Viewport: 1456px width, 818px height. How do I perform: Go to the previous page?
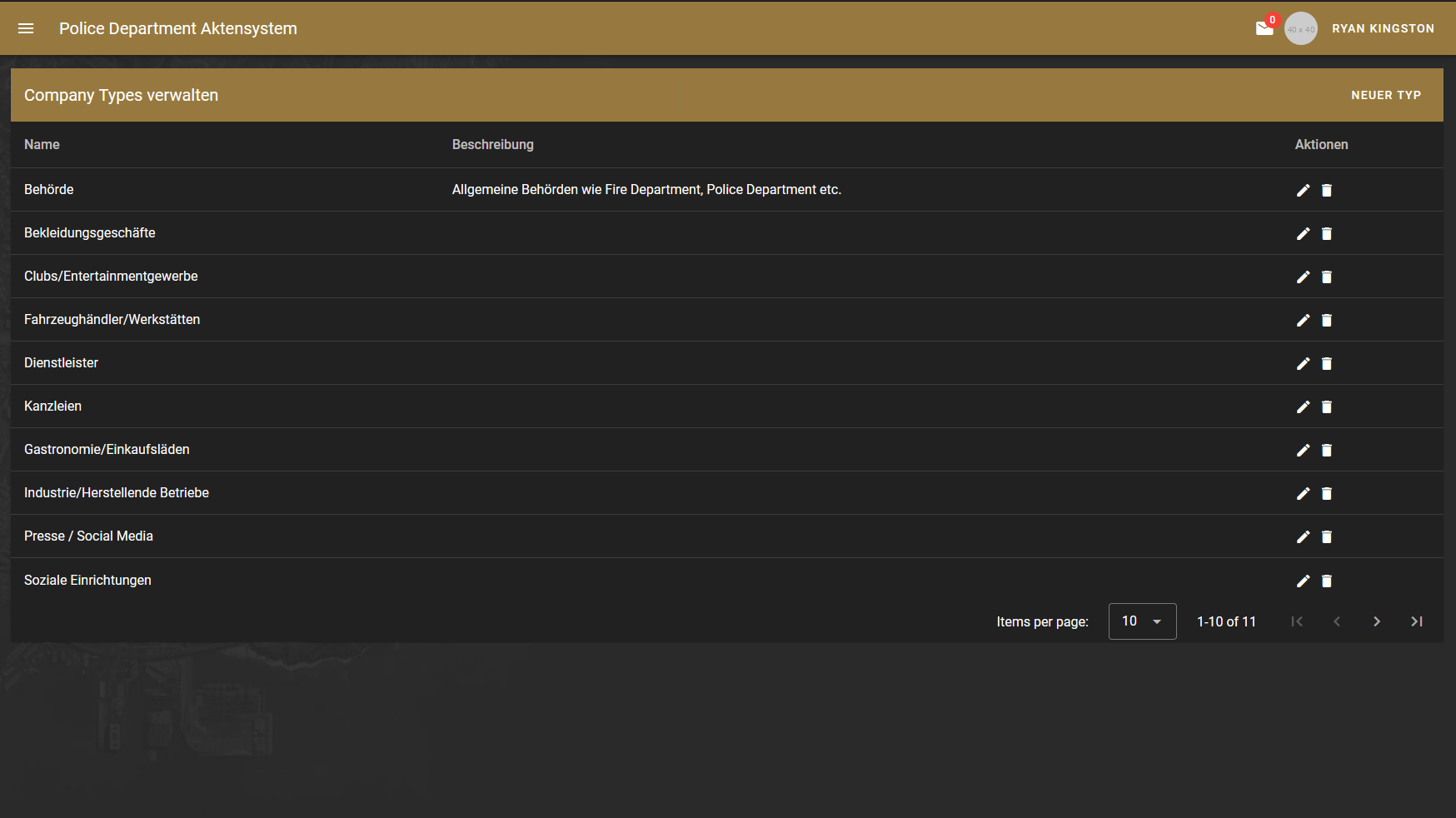pos(1337,621)
